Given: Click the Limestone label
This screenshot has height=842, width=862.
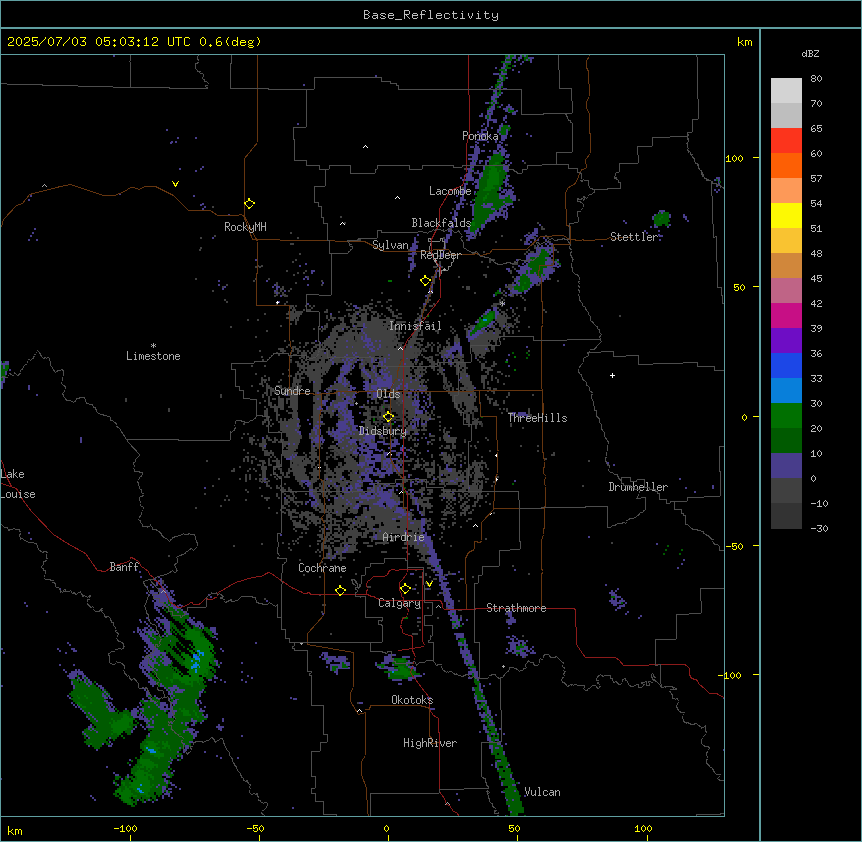Looking at the screenshot, I should 153,356.
